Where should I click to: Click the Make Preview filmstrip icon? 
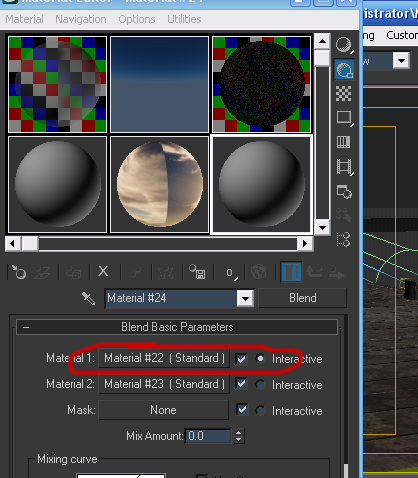pos(344,167)
